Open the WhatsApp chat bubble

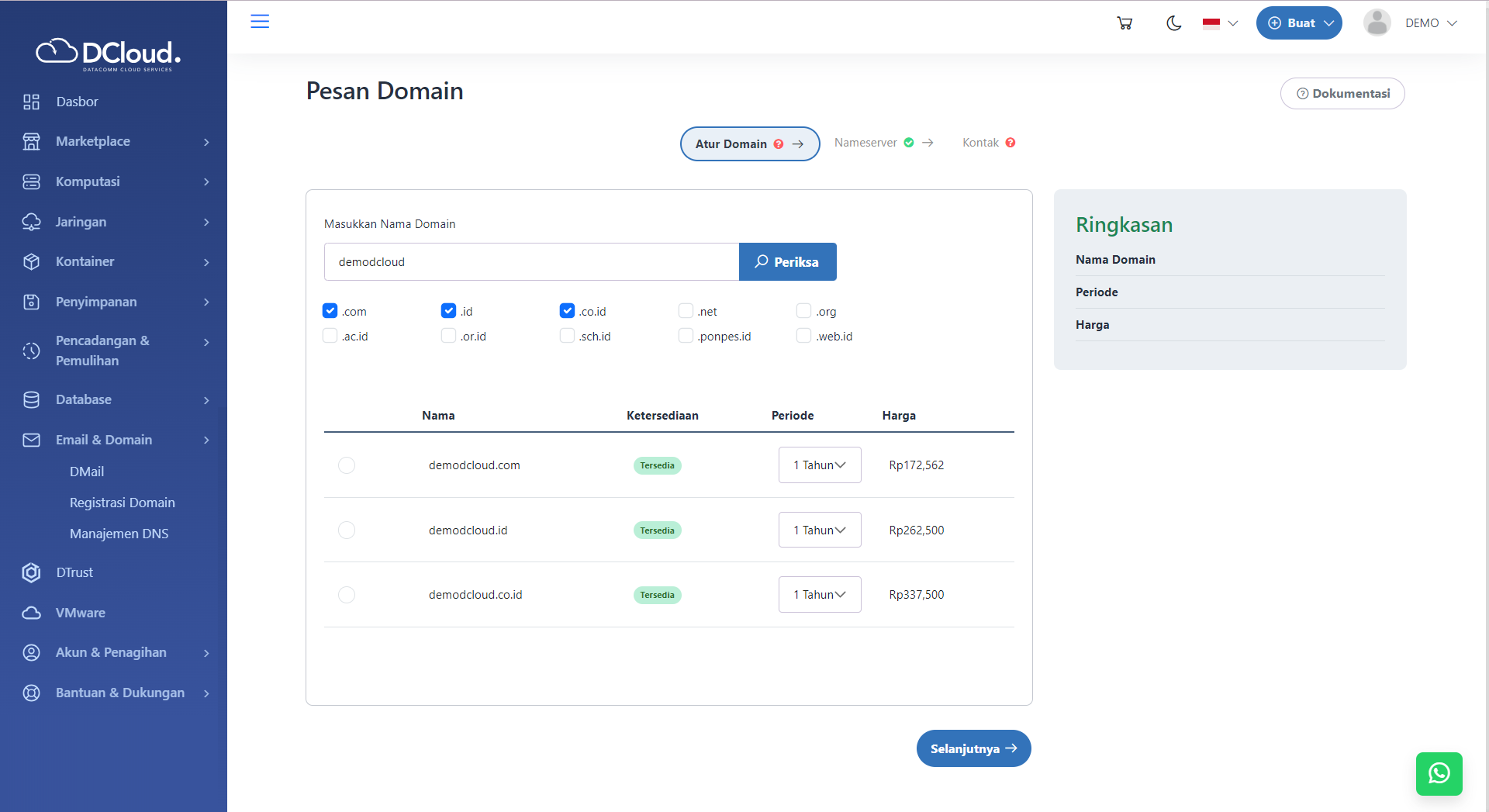point(1439,773)
